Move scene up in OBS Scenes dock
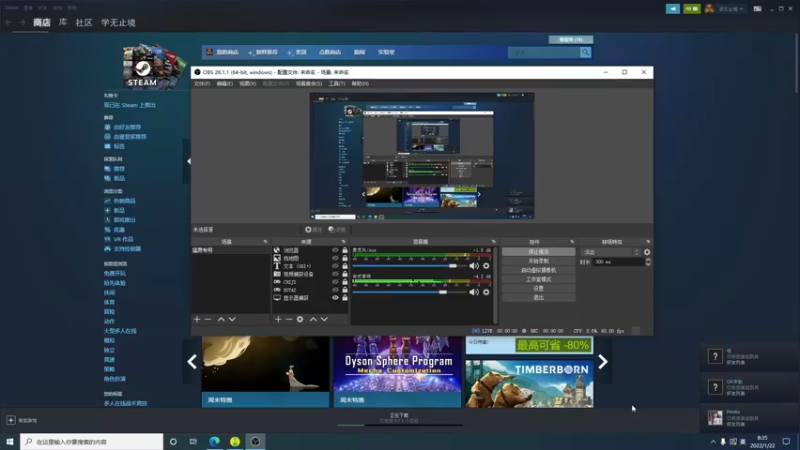 pos(221,319)
